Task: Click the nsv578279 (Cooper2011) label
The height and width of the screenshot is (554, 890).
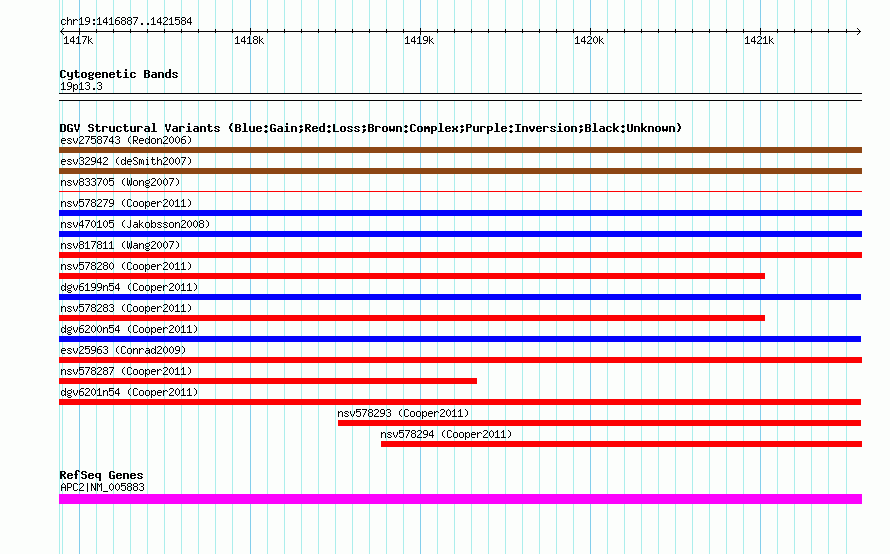Action: (126, 203)
